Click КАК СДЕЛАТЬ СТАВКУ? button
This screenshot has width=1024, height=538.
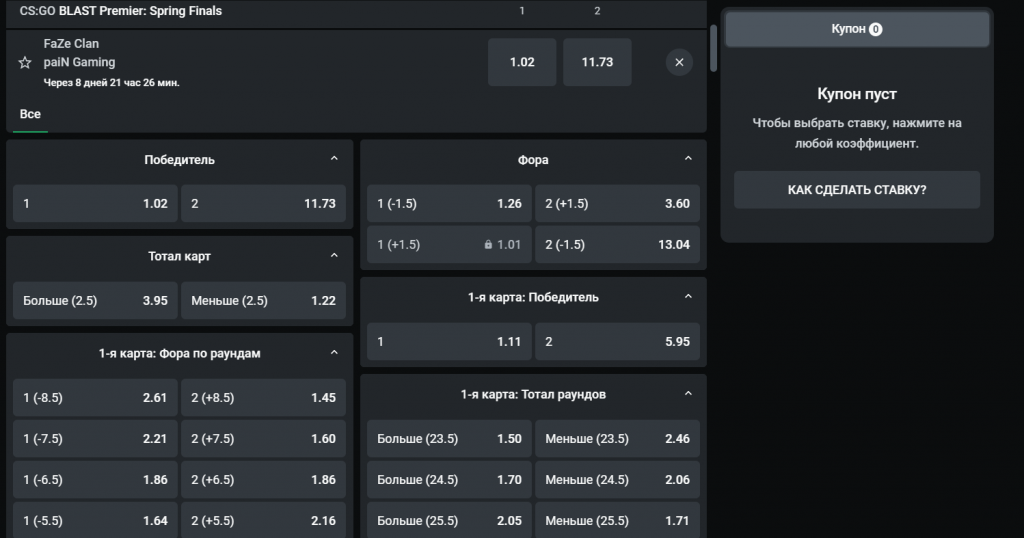point(857,190)
